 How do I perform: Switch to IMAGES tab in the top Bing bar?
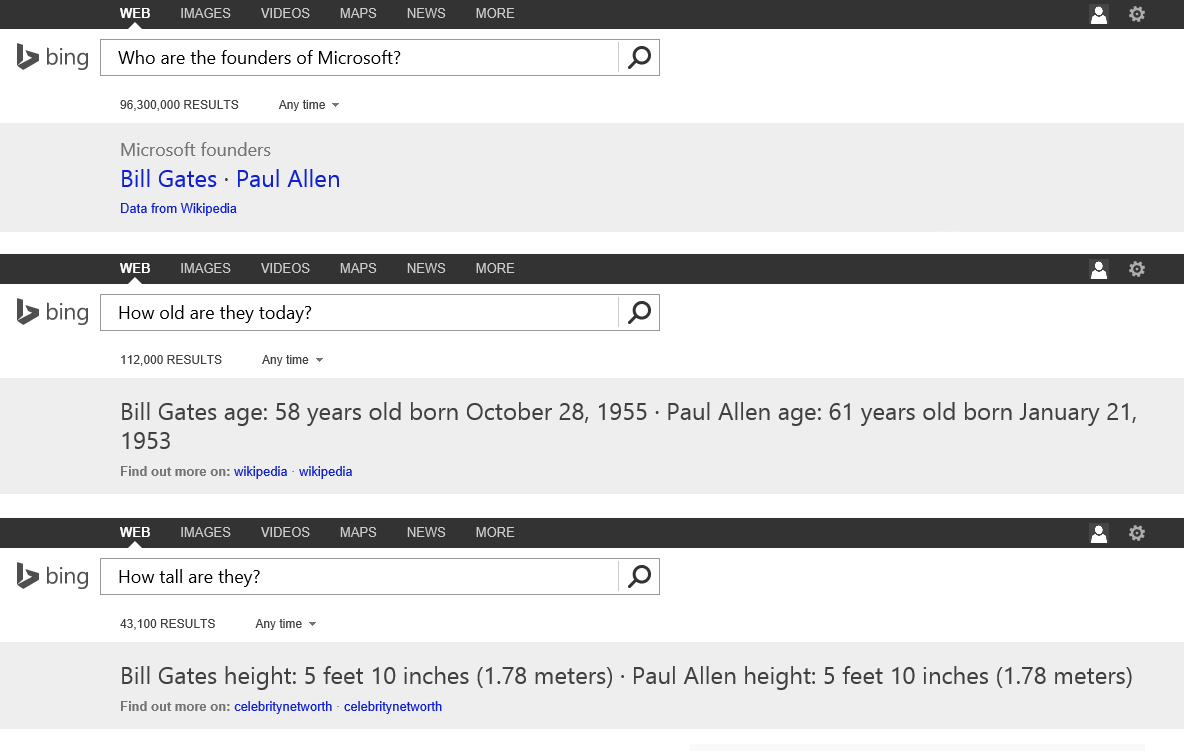coord(205,14)
